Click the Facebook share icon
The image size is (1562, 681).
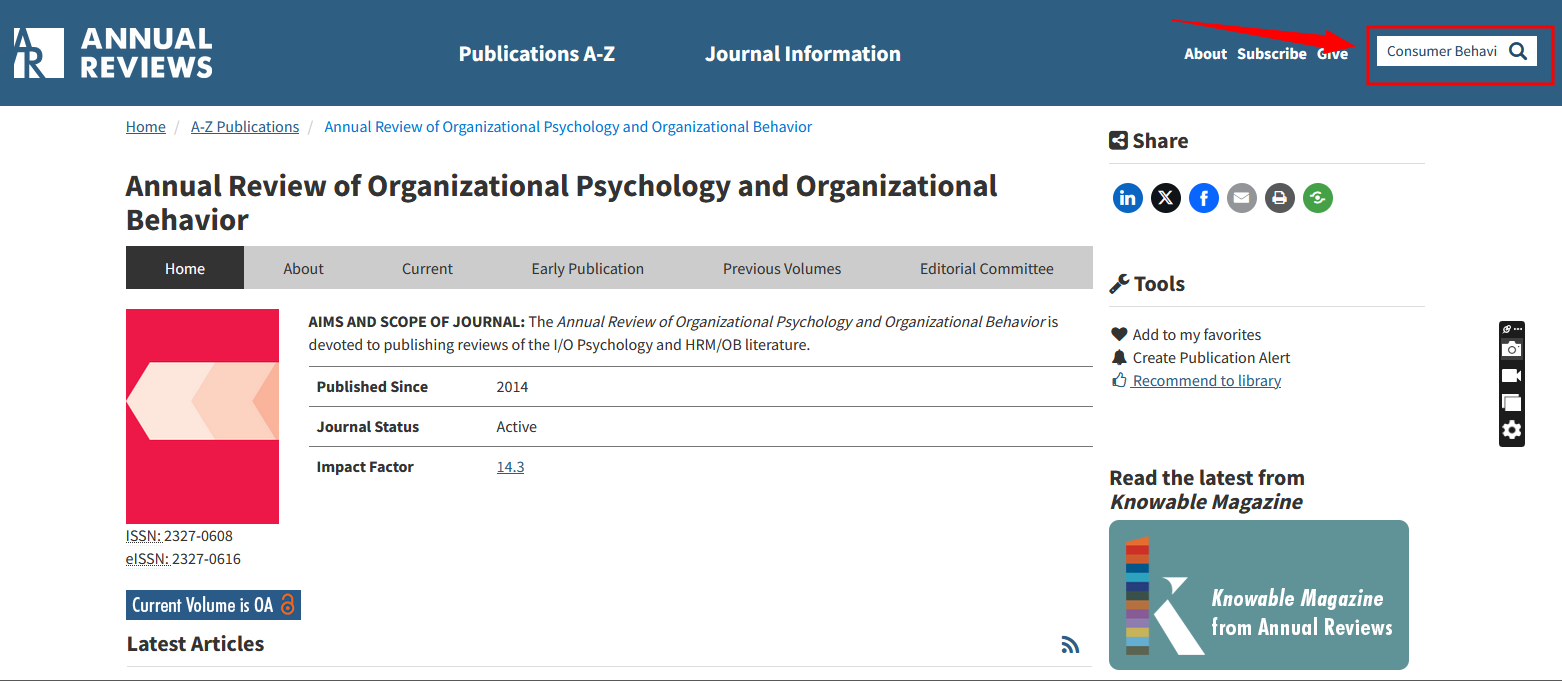coord(1203,198)
